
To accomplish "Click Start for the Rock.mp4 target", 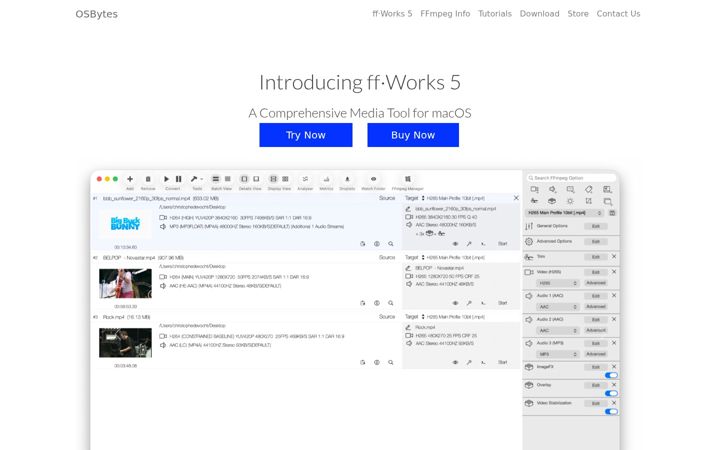I will [503, 362].
